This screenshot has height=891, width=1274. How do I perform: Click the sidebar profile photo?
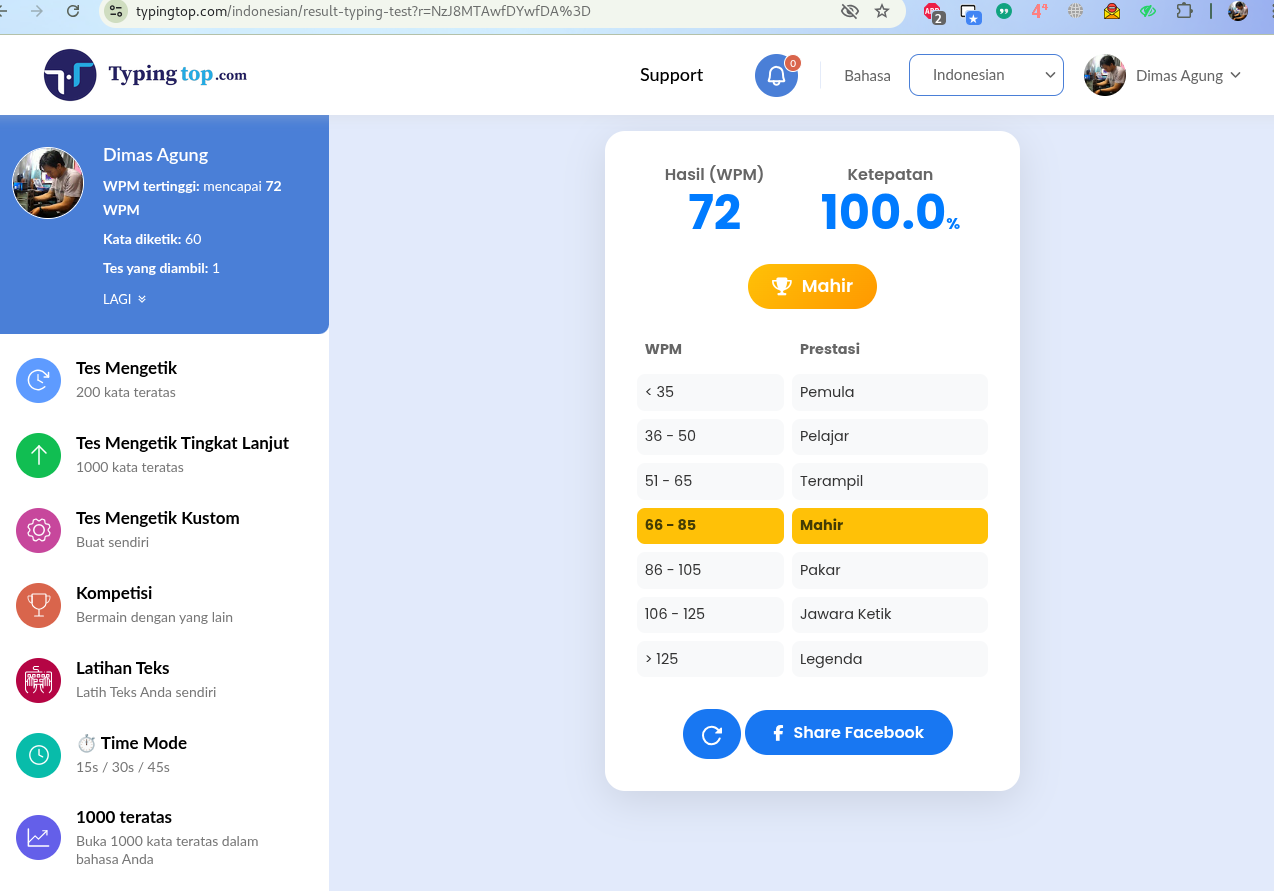tap(48, 183)
